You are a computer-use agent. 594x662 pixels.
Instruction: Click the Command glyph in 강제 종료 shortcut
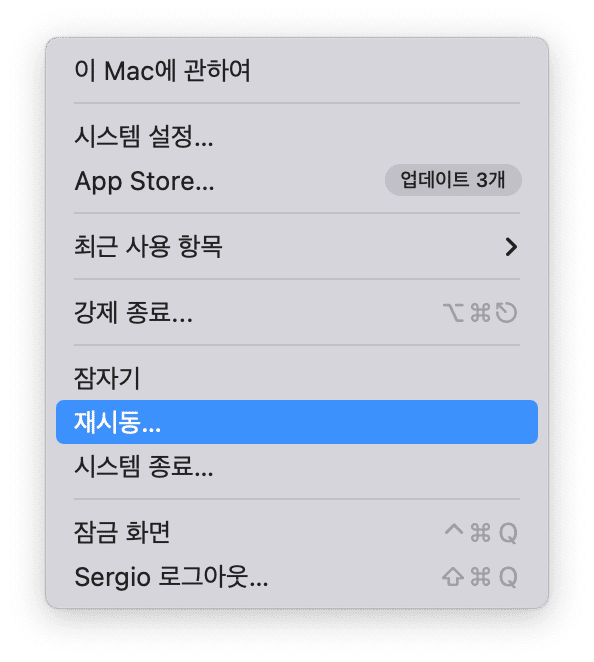point(480,313)
